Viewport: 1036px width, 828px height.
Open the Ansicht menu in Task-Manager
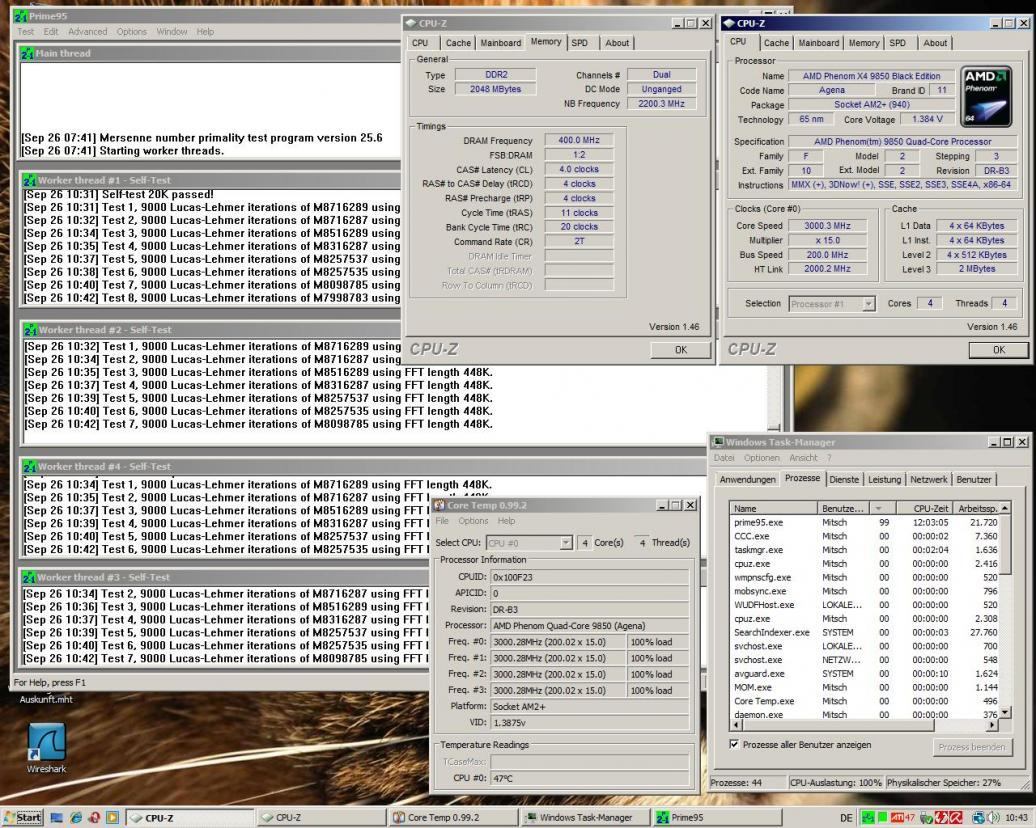click(x=803, y=458)
